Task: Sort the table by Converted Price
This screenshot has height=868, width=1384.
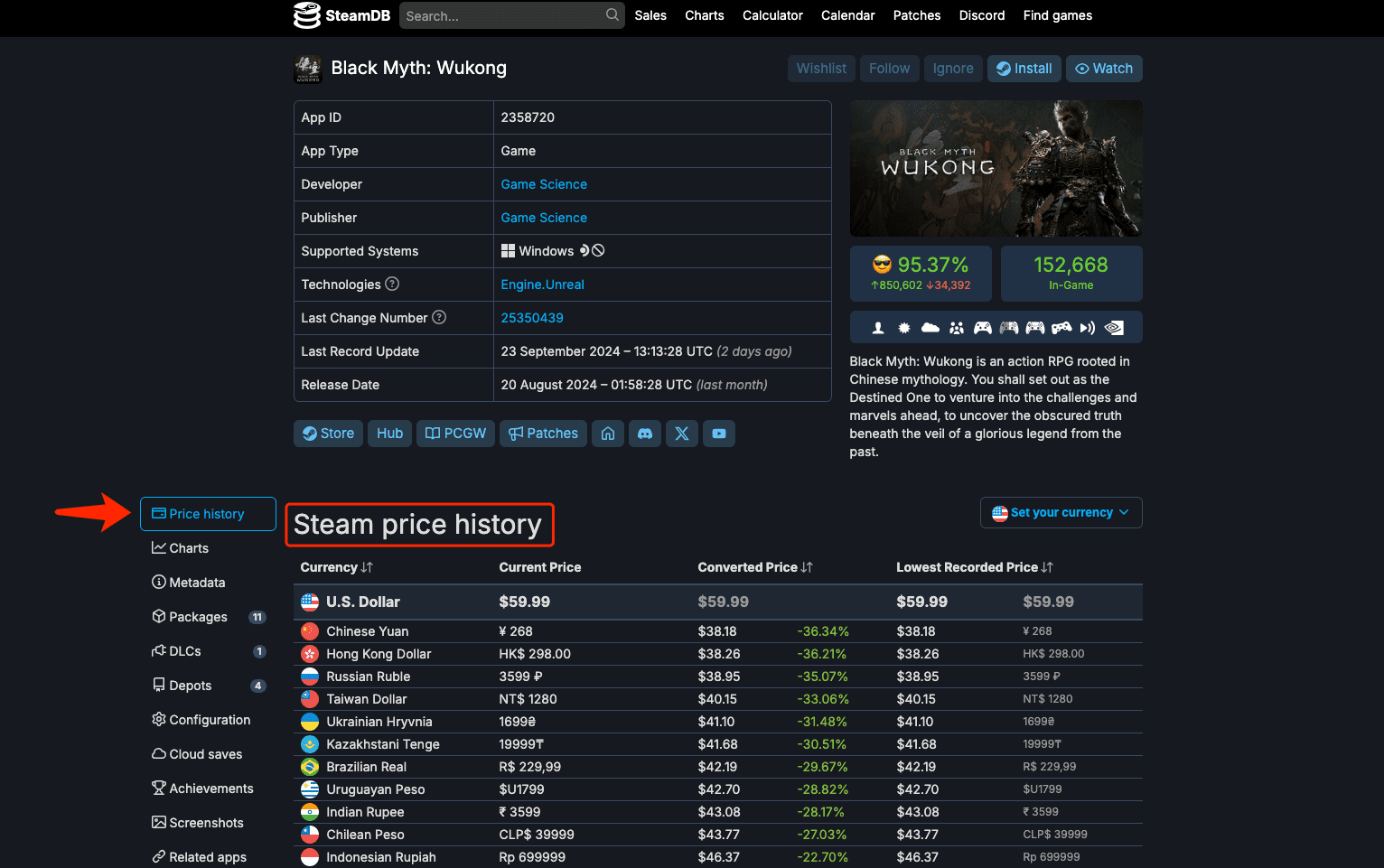Action: [755, 567]
